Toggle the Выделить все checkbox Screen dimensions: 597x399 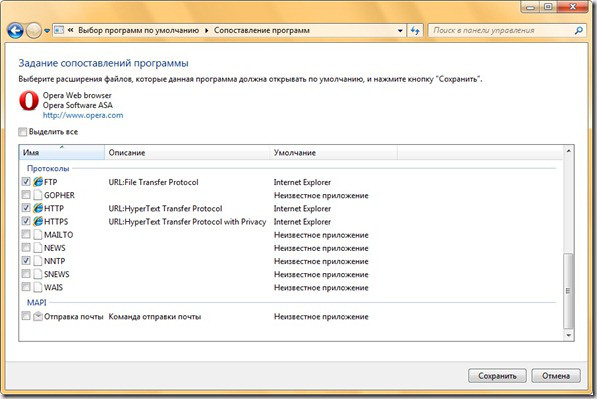(22, 132)
